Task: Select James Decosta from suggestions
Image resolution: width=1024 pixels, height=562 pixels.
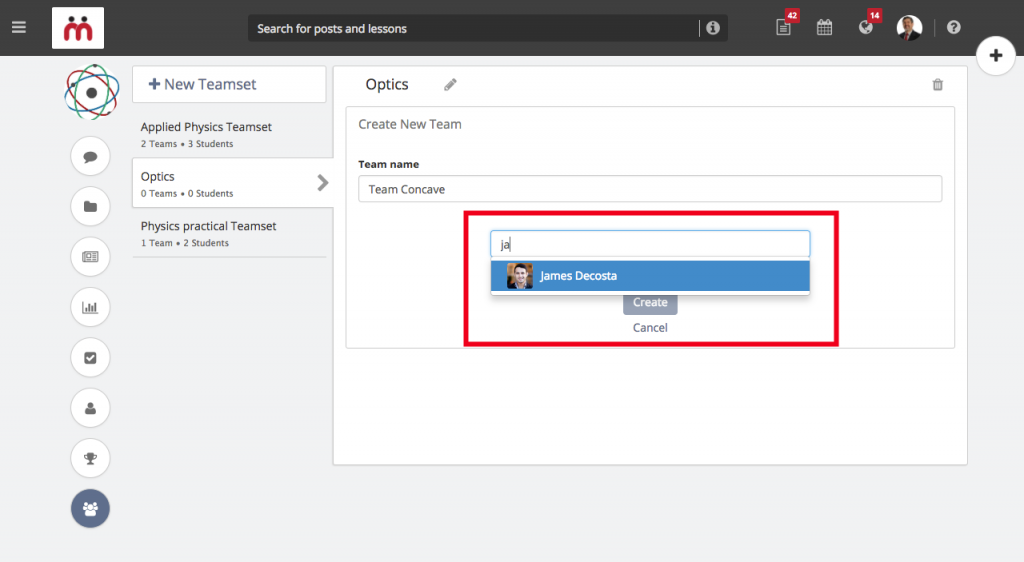Action: point(650,276)
